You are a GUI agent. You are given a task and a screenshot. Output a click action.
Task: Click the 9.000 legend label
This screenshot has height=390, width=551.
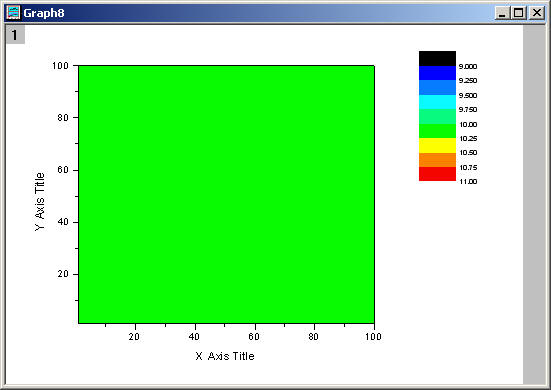pyautogui.click(x=468, y=66)
